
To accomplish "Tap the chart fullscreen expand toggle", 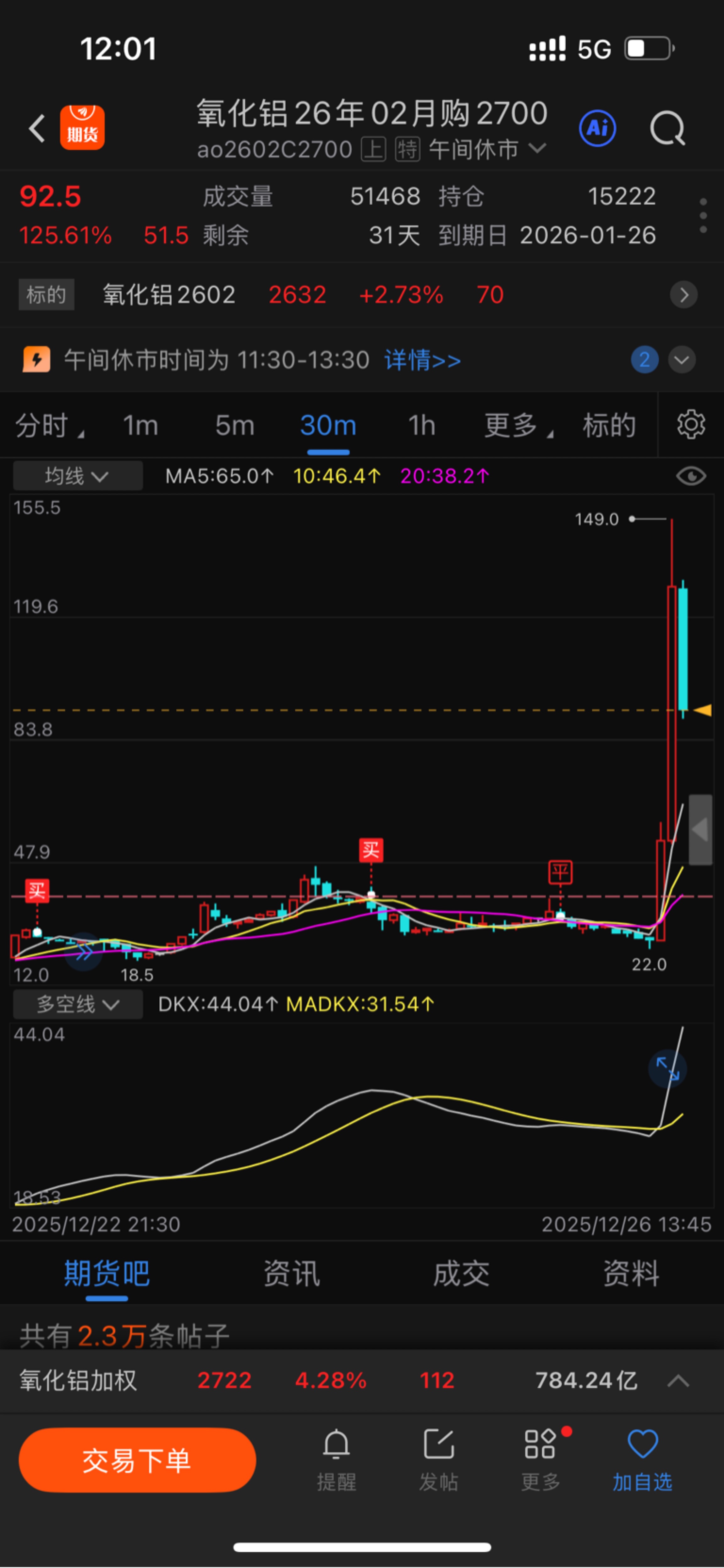I will tap(667, 1068).
